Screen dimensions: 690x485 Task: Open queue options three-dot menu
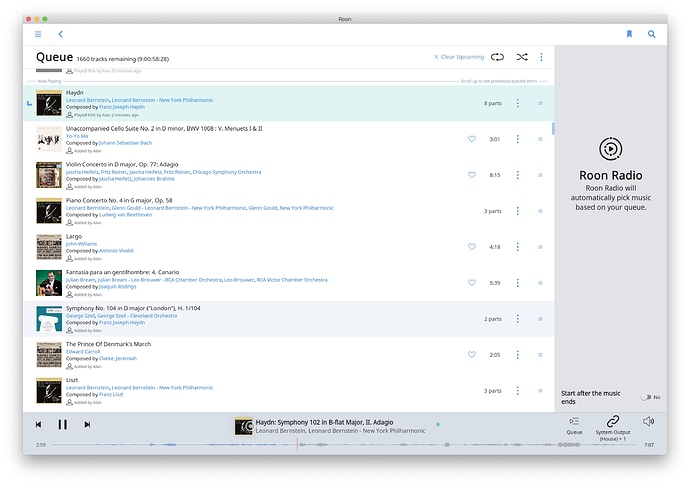click(541, 57)
